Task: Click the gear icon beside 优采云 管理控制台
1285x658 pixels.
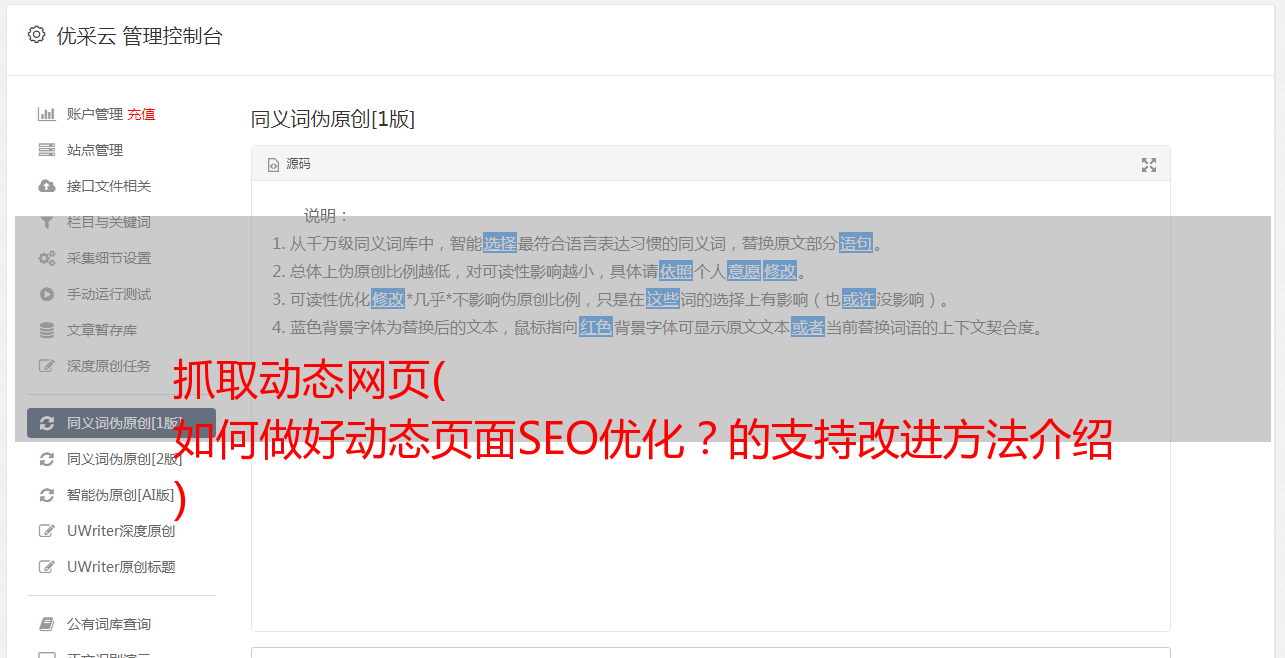Action: click(x=37, y=35)
